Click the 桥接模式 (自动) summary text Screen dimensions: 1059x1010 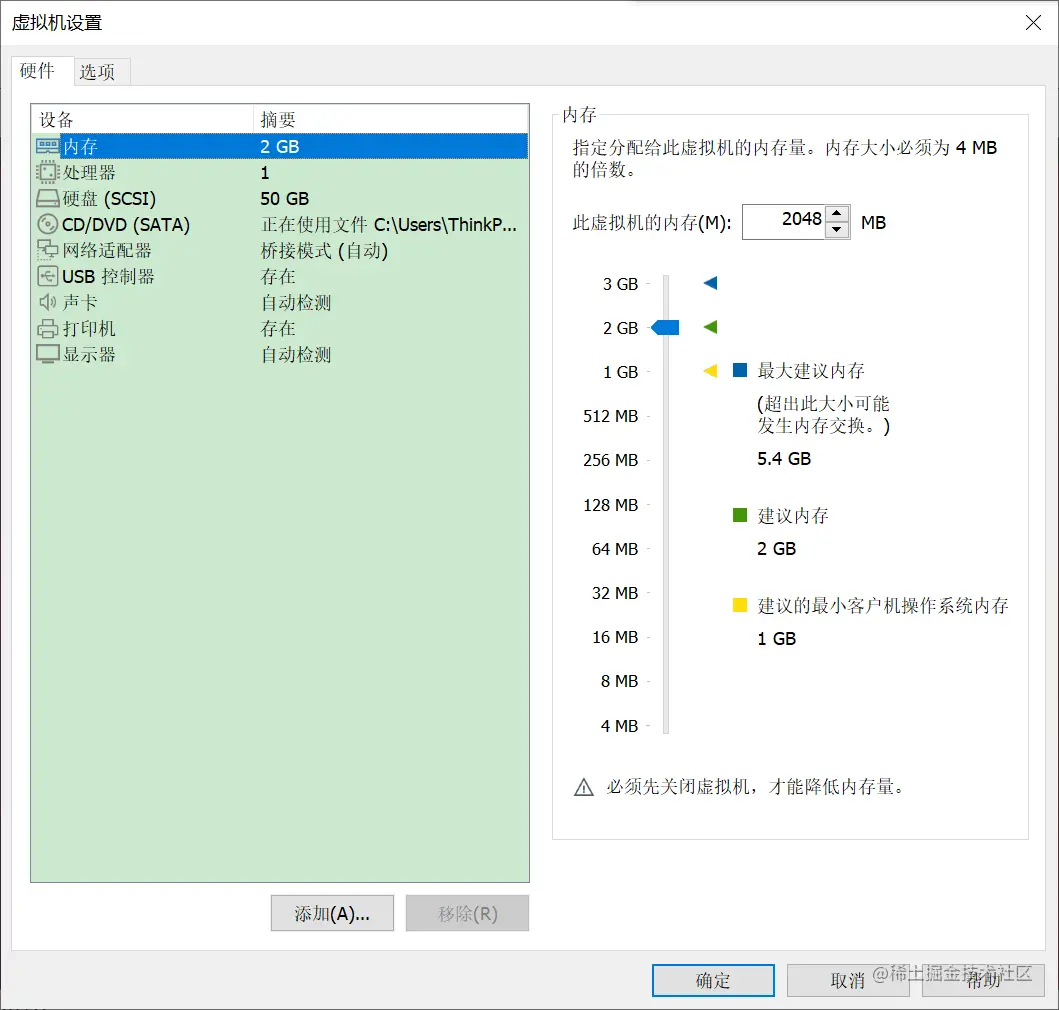tap(324, 251)
